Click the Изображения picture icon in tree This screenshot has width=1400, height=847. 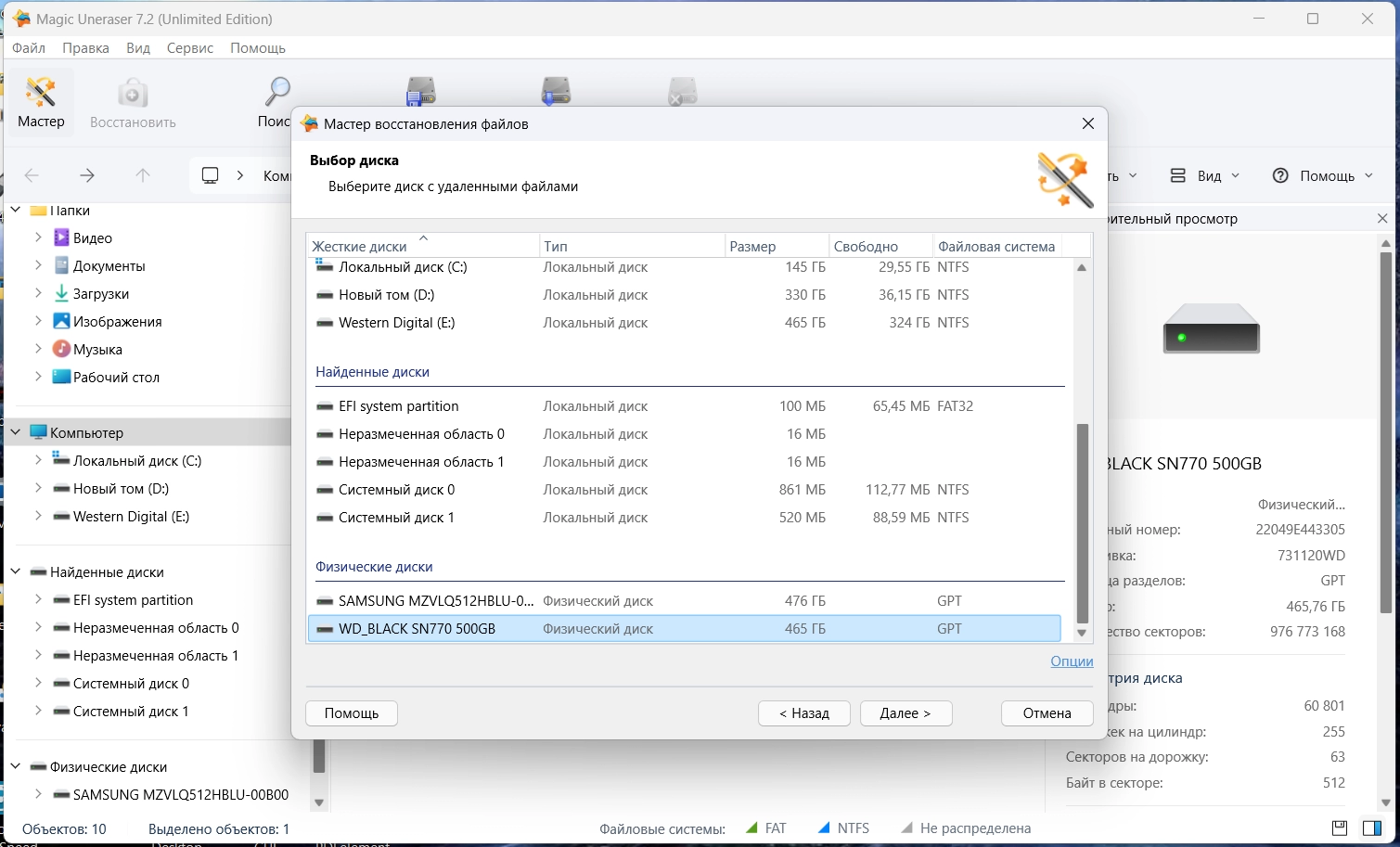(61, 321)
